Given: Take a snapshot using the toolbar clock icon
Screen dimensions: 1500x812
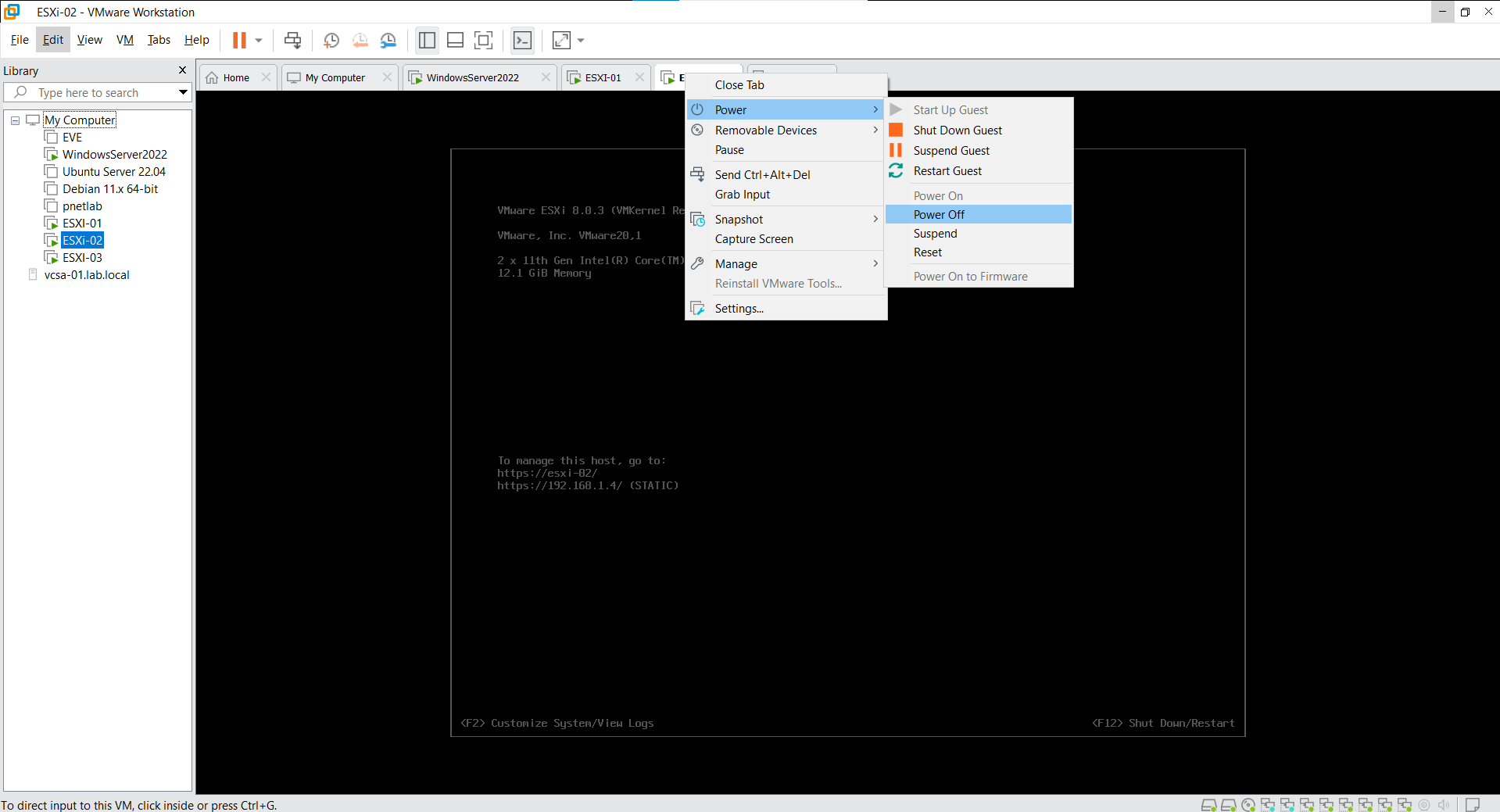Looking at the screenshot, I should [x=331, y=40].
